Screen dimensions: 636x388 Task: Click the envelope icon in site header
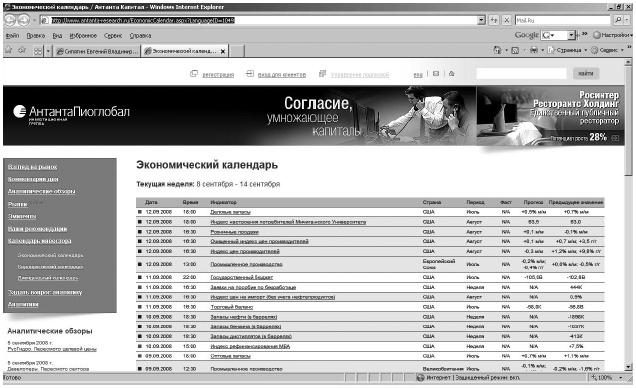click(436, 74)
